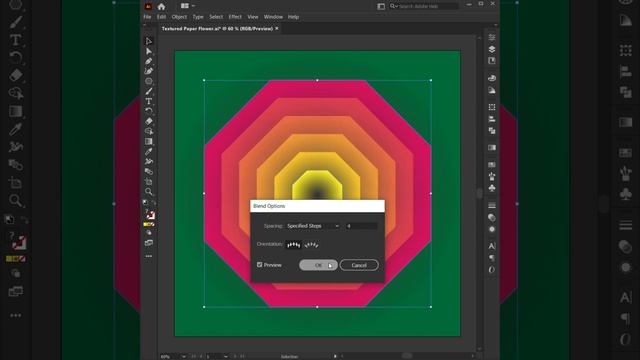Swap fill and stroke colors
Screen dimensions: 640x360
pos(153,202)
